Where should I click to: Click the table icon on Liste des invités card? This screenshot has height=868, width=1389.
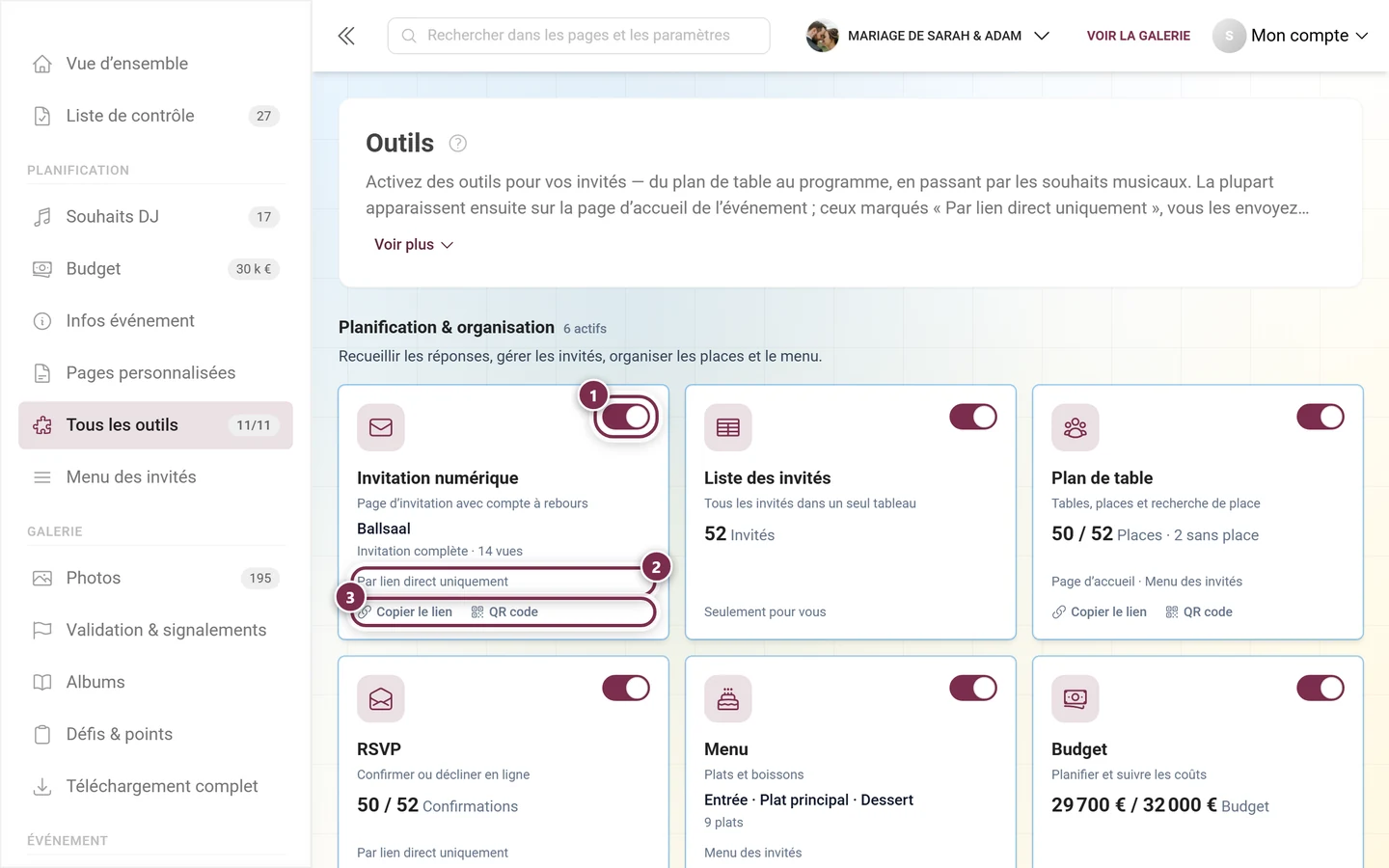[x=728, y=427]
